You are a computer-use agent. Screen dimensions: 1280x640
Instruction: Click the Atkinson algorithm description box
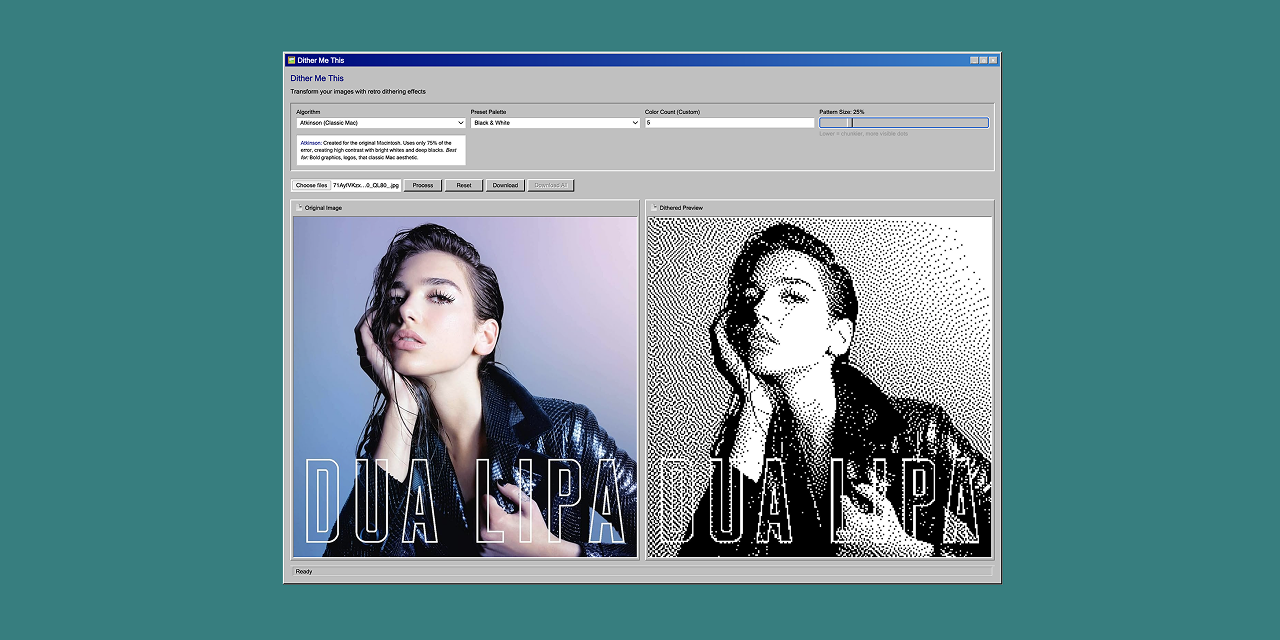tap(380, 150)
